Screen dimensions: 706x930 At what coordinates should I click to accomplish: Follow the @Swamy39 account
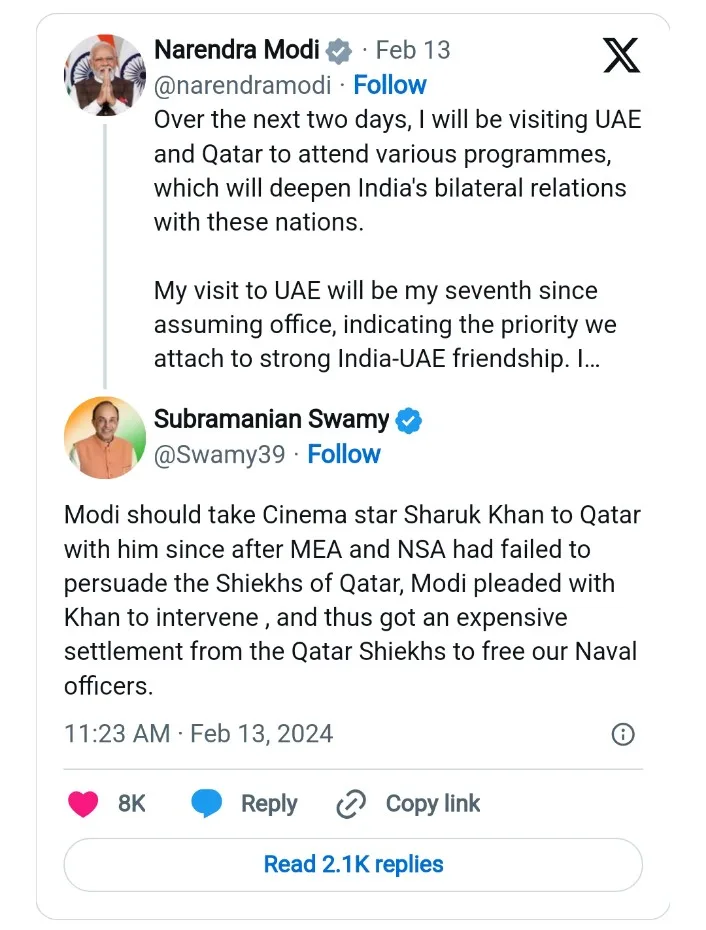tap(344, 454)
